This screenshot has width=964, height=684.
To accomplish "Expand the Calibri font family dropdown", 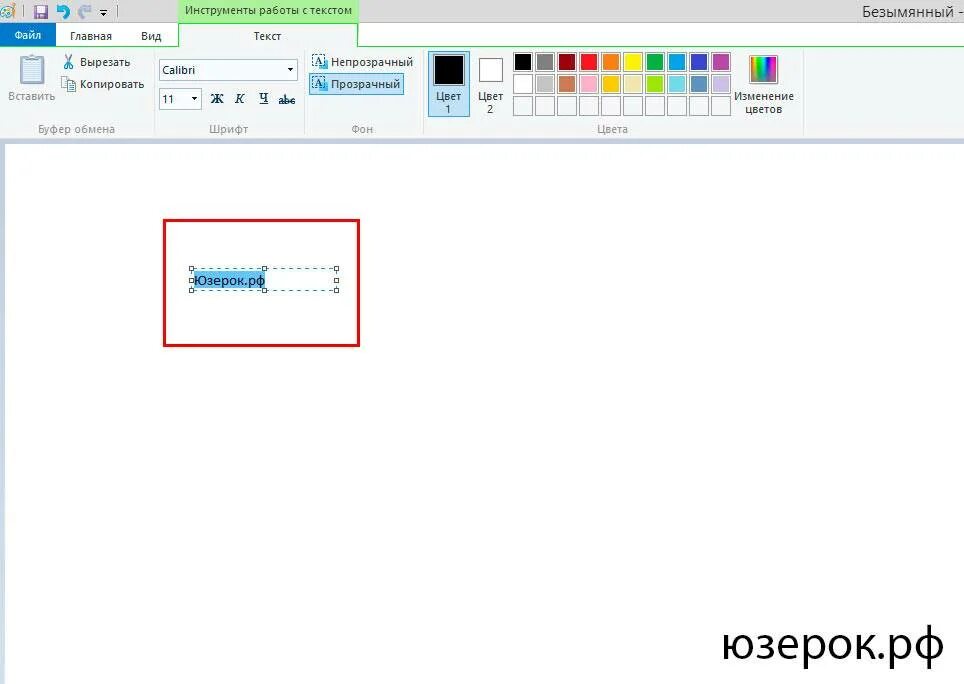I will coord(290,69).
